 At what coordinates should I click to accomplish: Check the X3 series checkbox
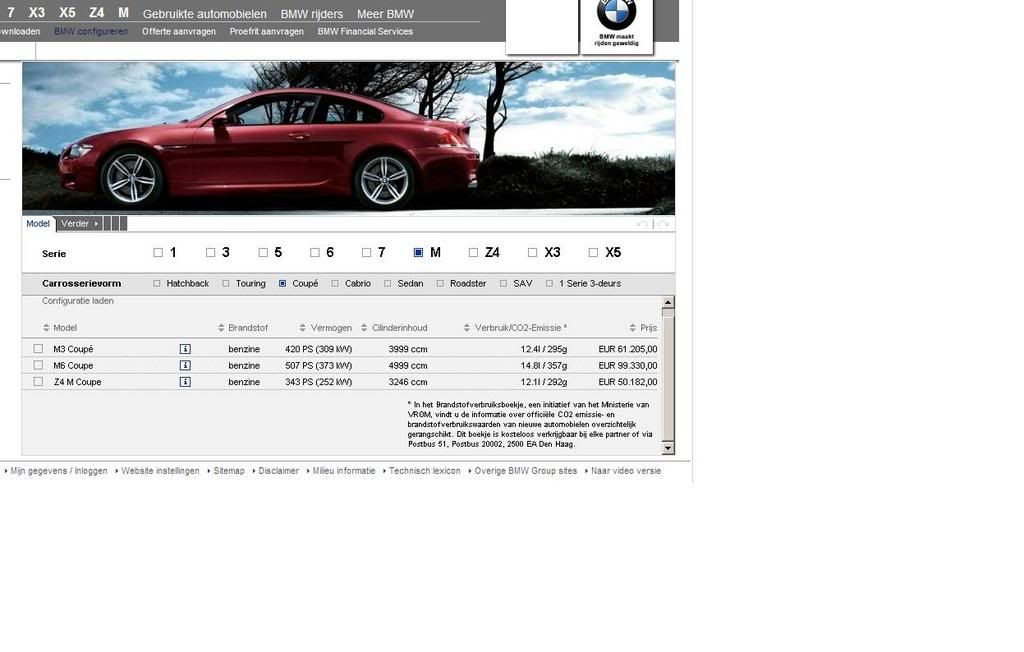coord(532,252)
